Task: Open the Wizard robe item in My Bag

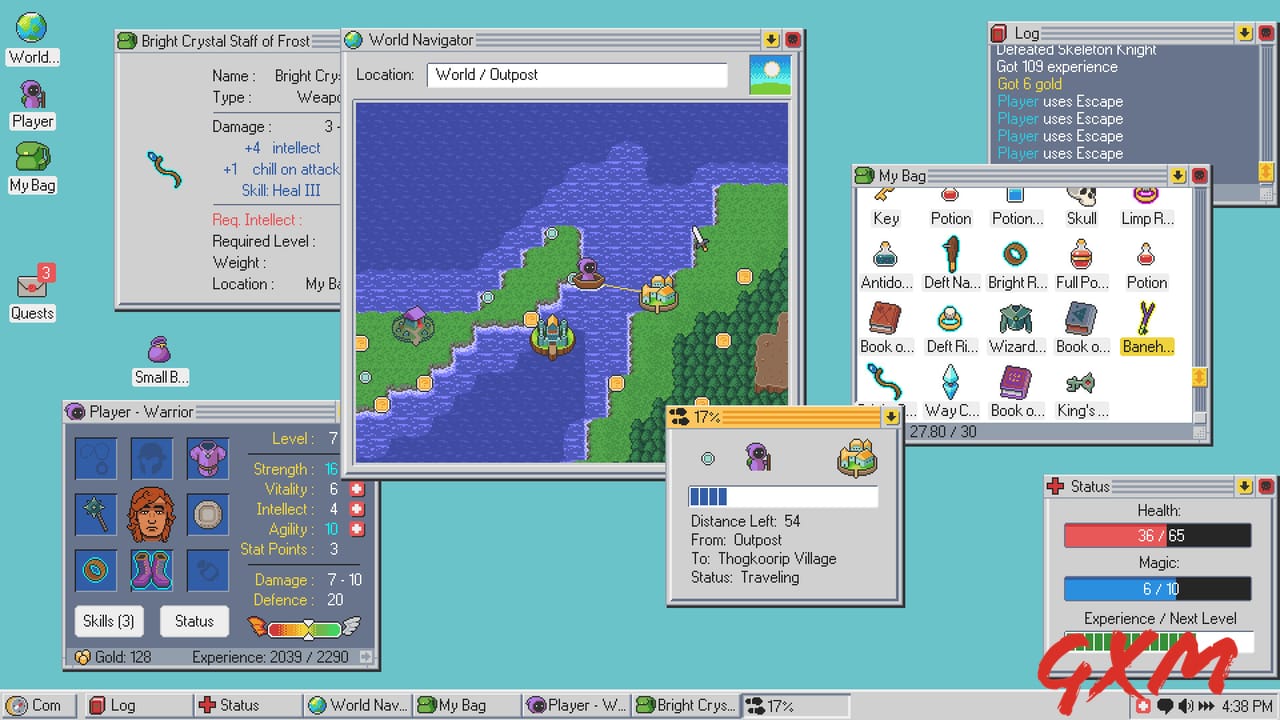Action: click(1016, 319)
